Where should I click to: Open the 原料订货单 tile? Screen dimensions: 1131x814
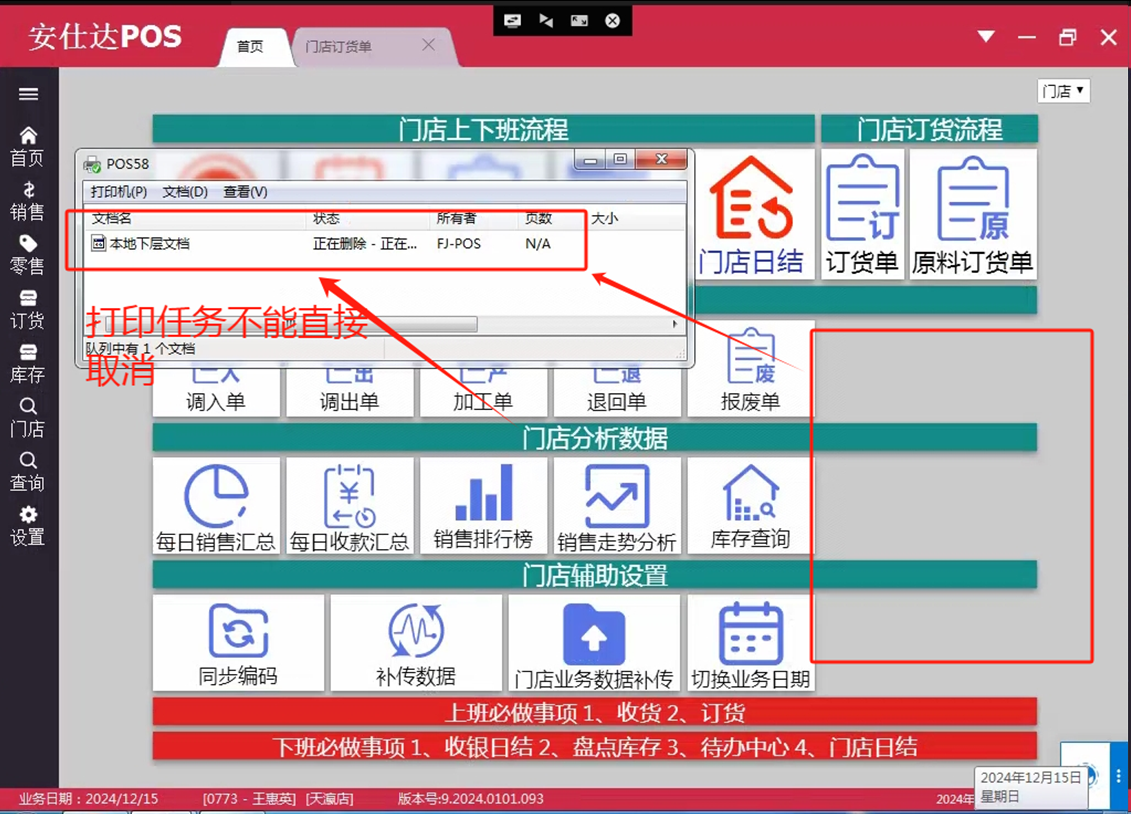(x=972, y=214)
